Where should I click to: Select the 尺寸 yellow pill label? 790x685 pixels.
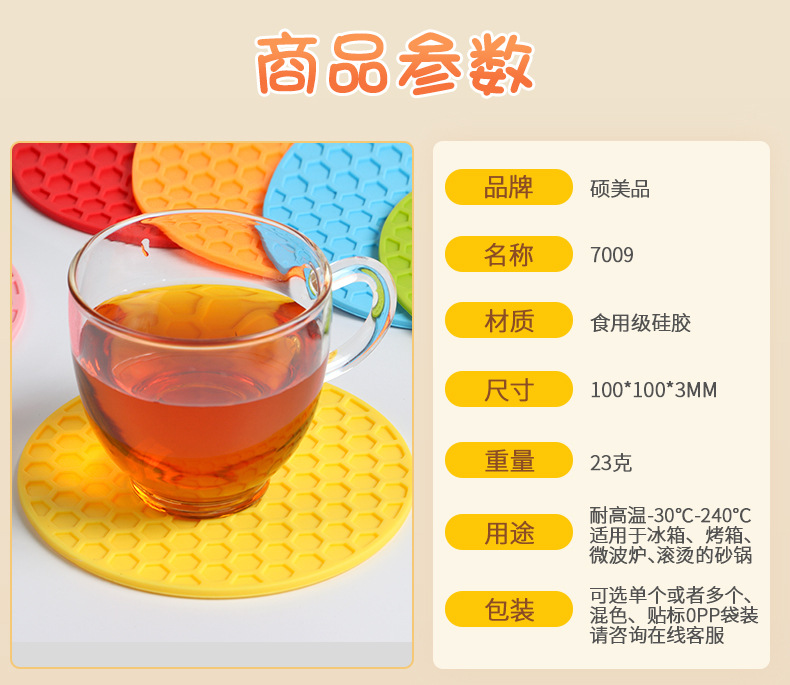(x=509, y=389)
